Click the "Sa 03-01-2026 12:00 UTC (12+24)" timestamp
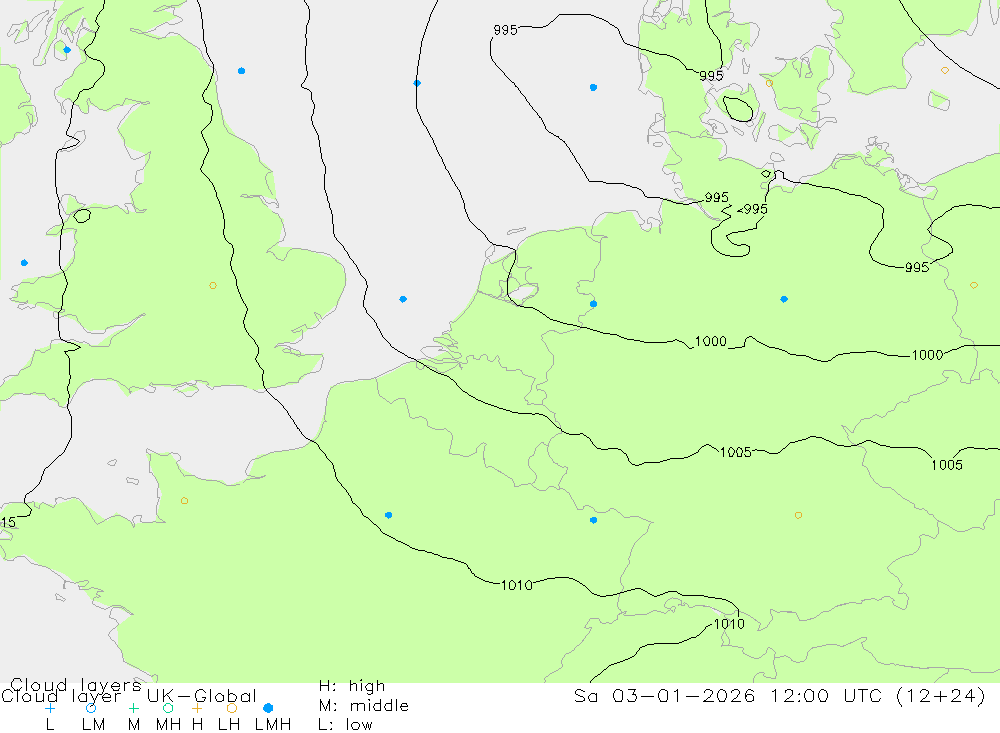1000x733 pixels. pos(779,696)
